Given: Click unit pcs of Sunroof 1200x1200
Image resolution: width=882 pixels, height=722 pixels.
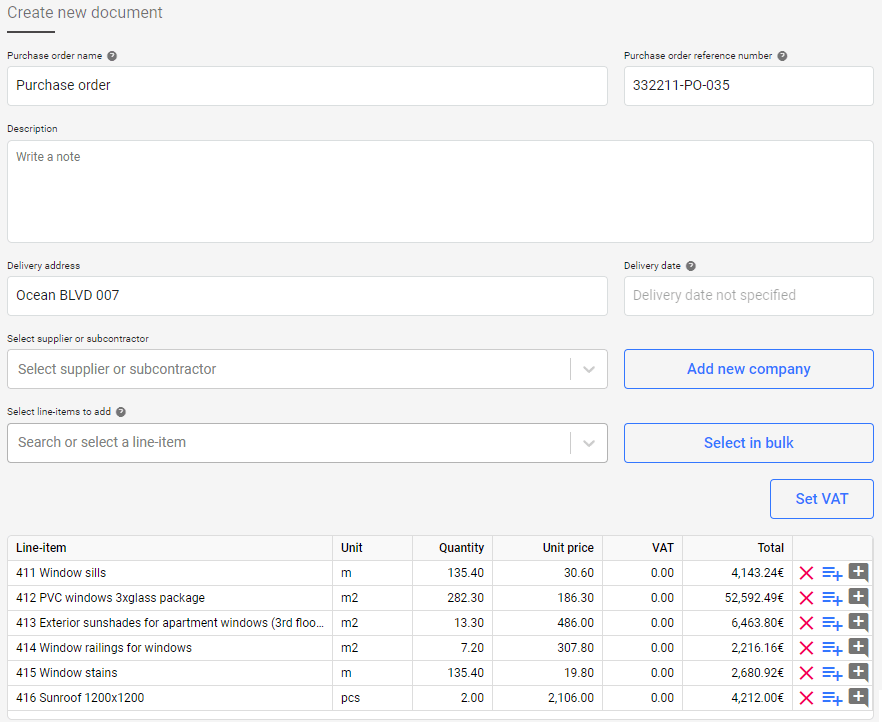Looking at the screenshot, I should tap(350, 698).
